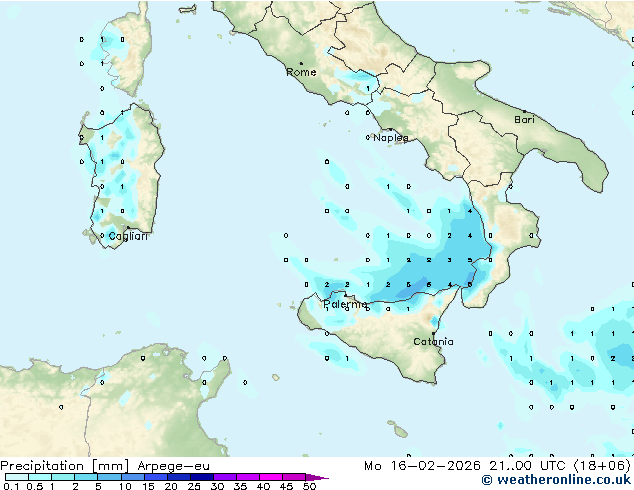Click the '25' legend value
This screenshot has height=490, width=634.
pyautogui.click(x=194, y=486)
